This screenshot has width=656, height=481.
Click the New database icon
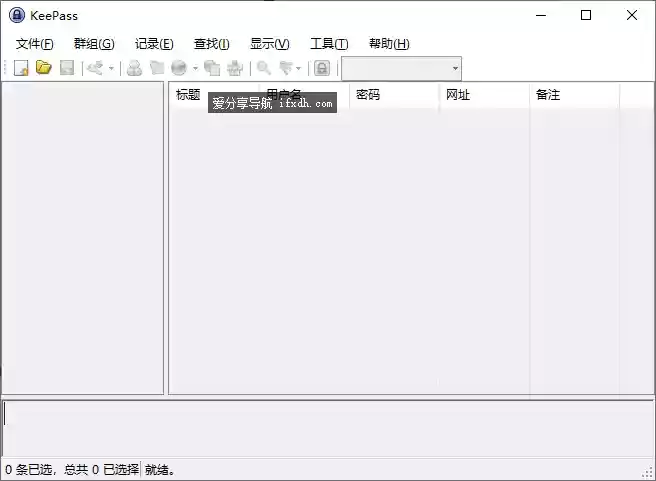pyautogui.click(x=21, y=68)
